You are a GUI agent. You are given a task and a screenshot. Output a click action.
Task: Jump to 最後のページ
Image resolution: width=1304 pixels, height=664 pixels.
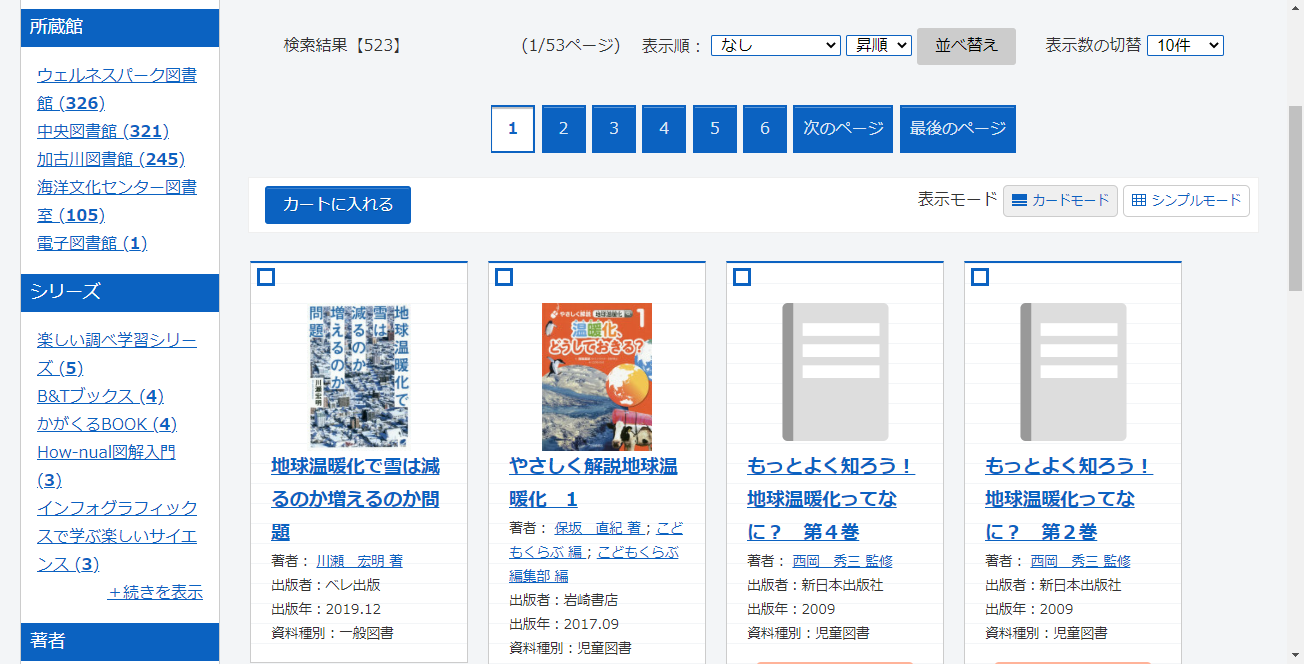coord(957,128)
